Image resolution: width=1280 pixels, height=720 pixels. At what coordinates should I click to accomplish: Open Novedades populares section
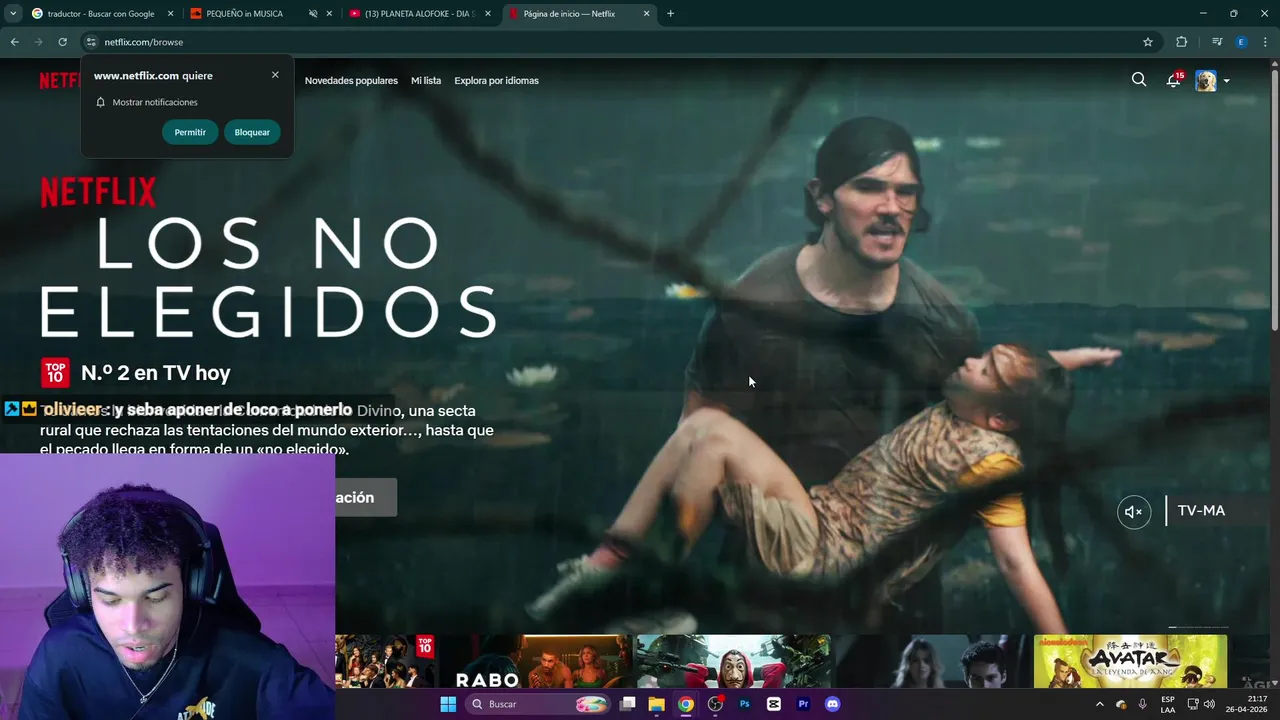coord(351,81)
